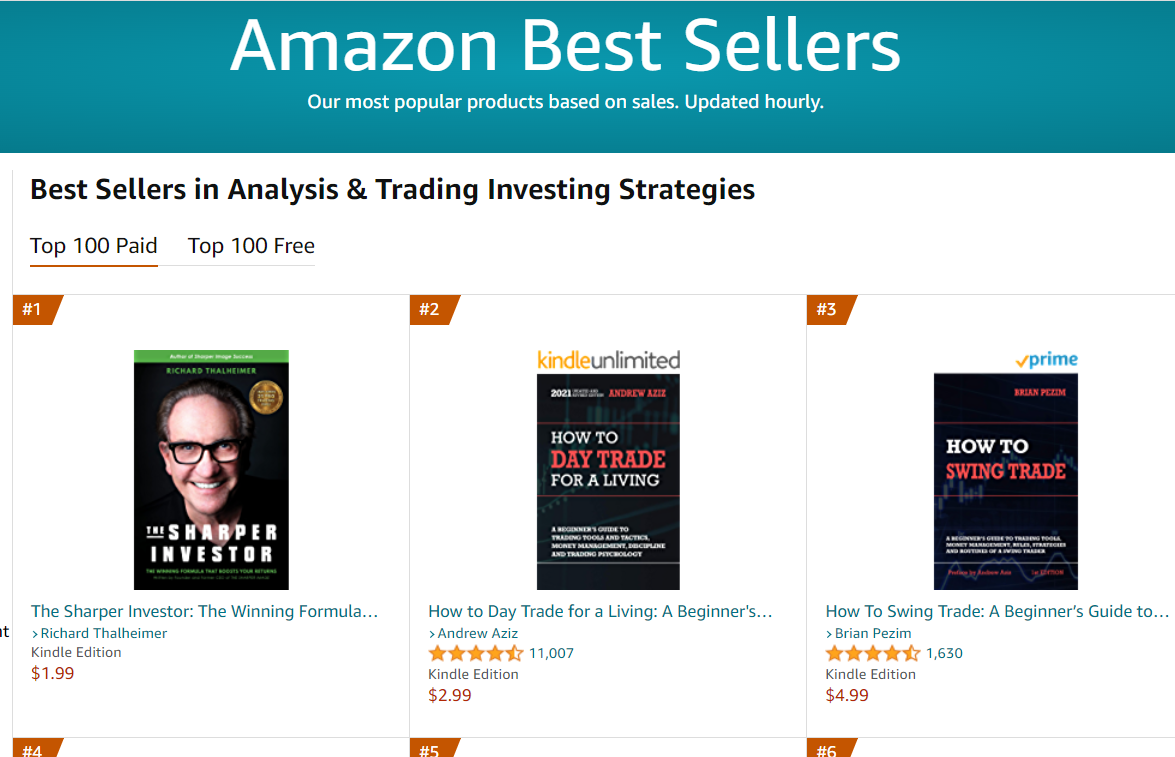Select the Top 100 Paid tab

94,246
